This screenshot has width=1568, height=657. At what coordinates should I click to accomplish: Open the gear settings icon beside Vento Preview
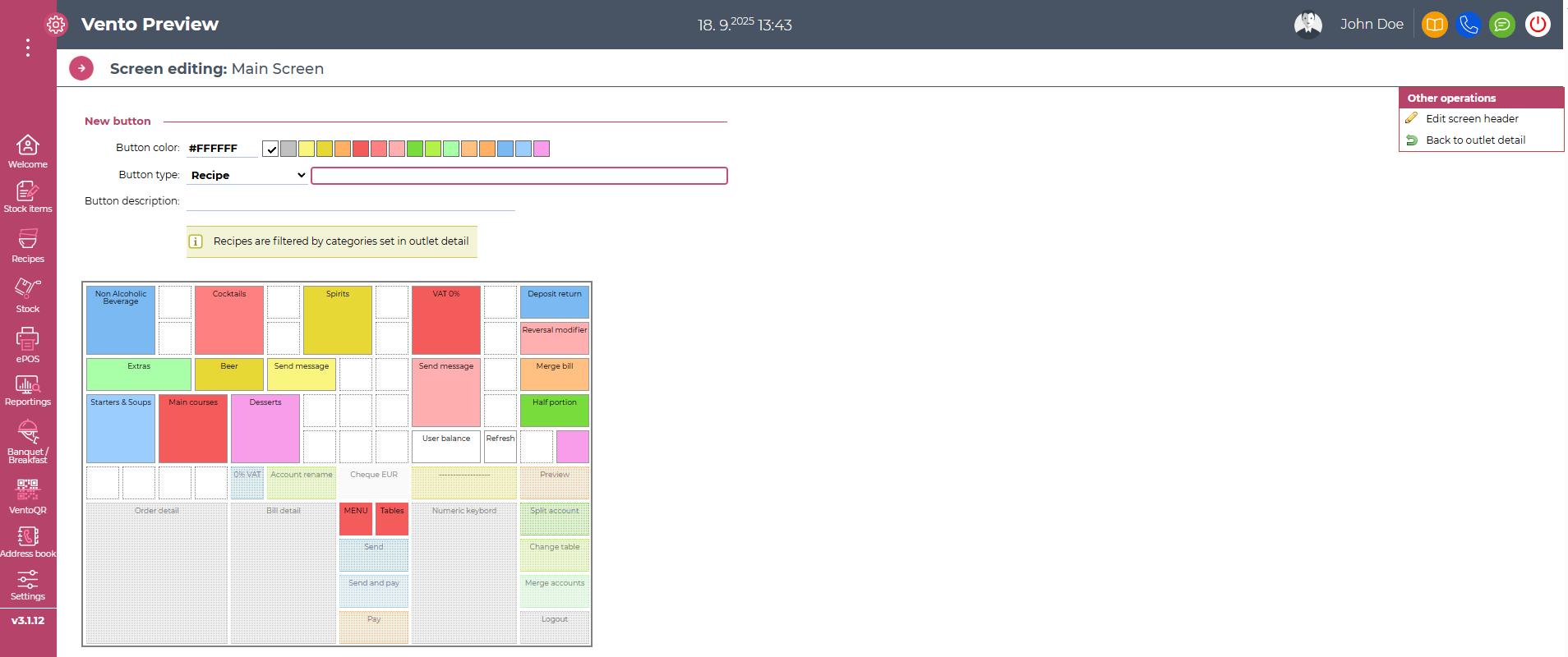click(56, 25)
